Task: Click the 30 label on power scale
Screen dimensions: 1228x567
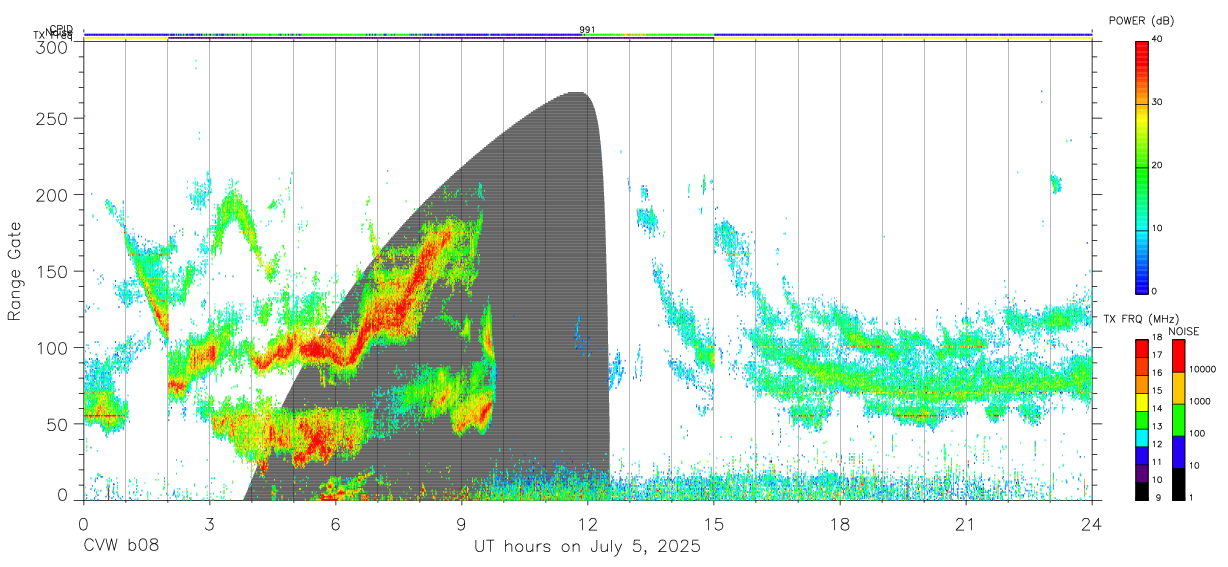Action: (x=1158, y=102)
